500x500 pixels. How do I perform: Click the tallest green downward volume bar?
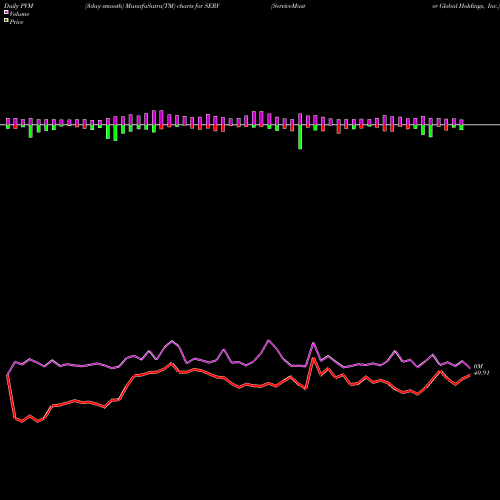pos(300,137)
